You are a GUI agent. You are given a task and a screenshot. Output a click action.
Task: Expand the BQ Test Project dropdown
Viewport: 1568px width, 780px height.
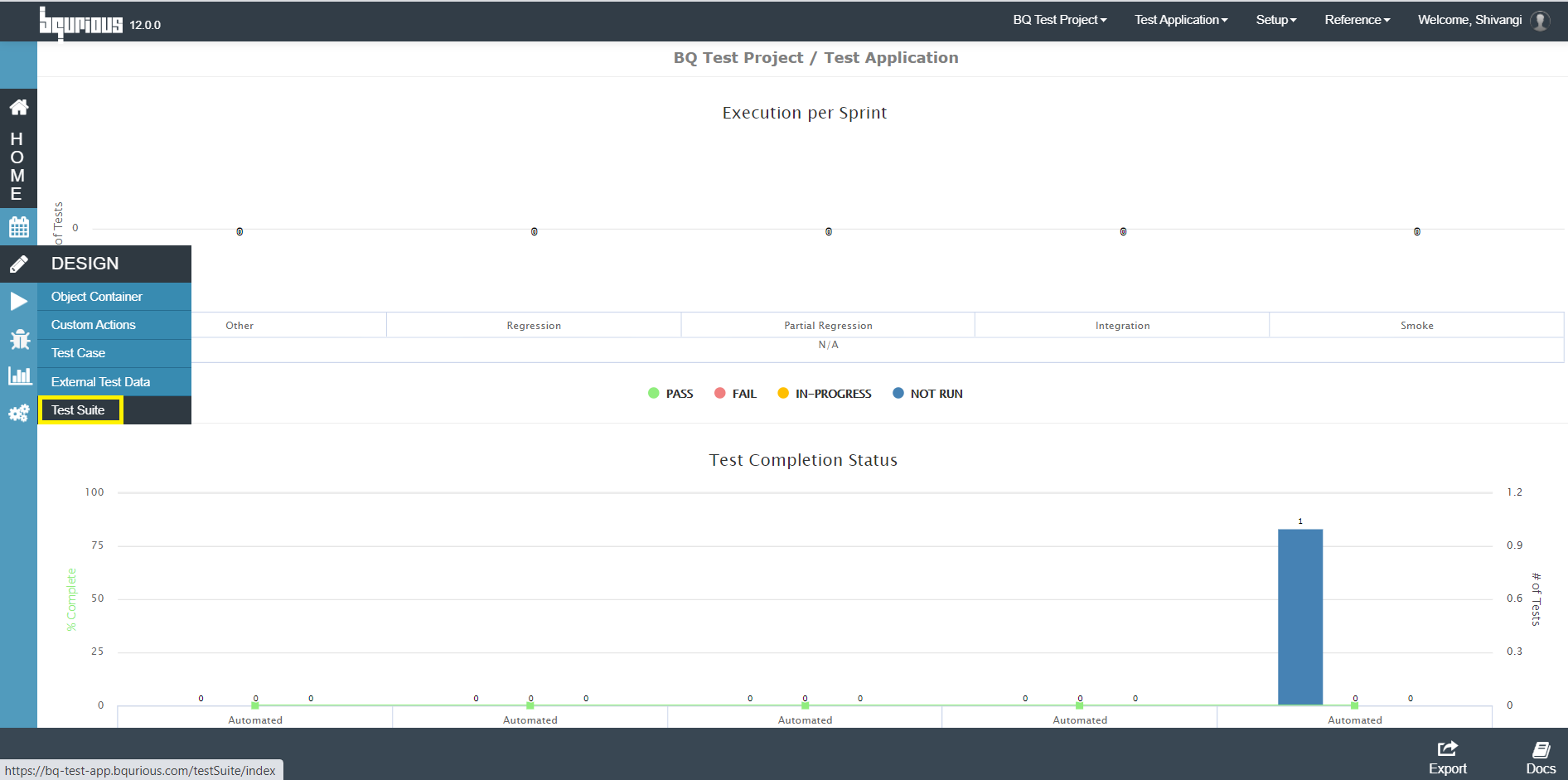click(x=1059, y=20)
